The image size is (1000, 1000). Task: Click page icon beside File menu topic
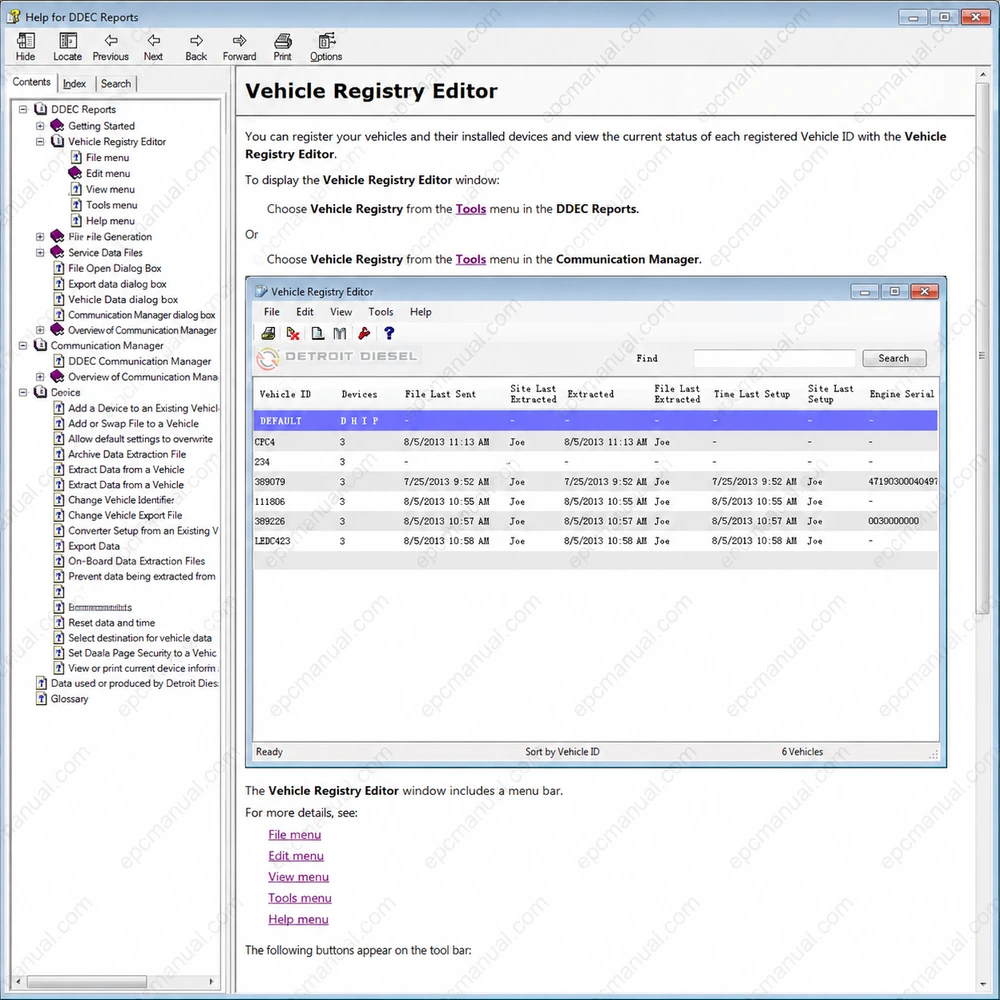tap(76, 157)
